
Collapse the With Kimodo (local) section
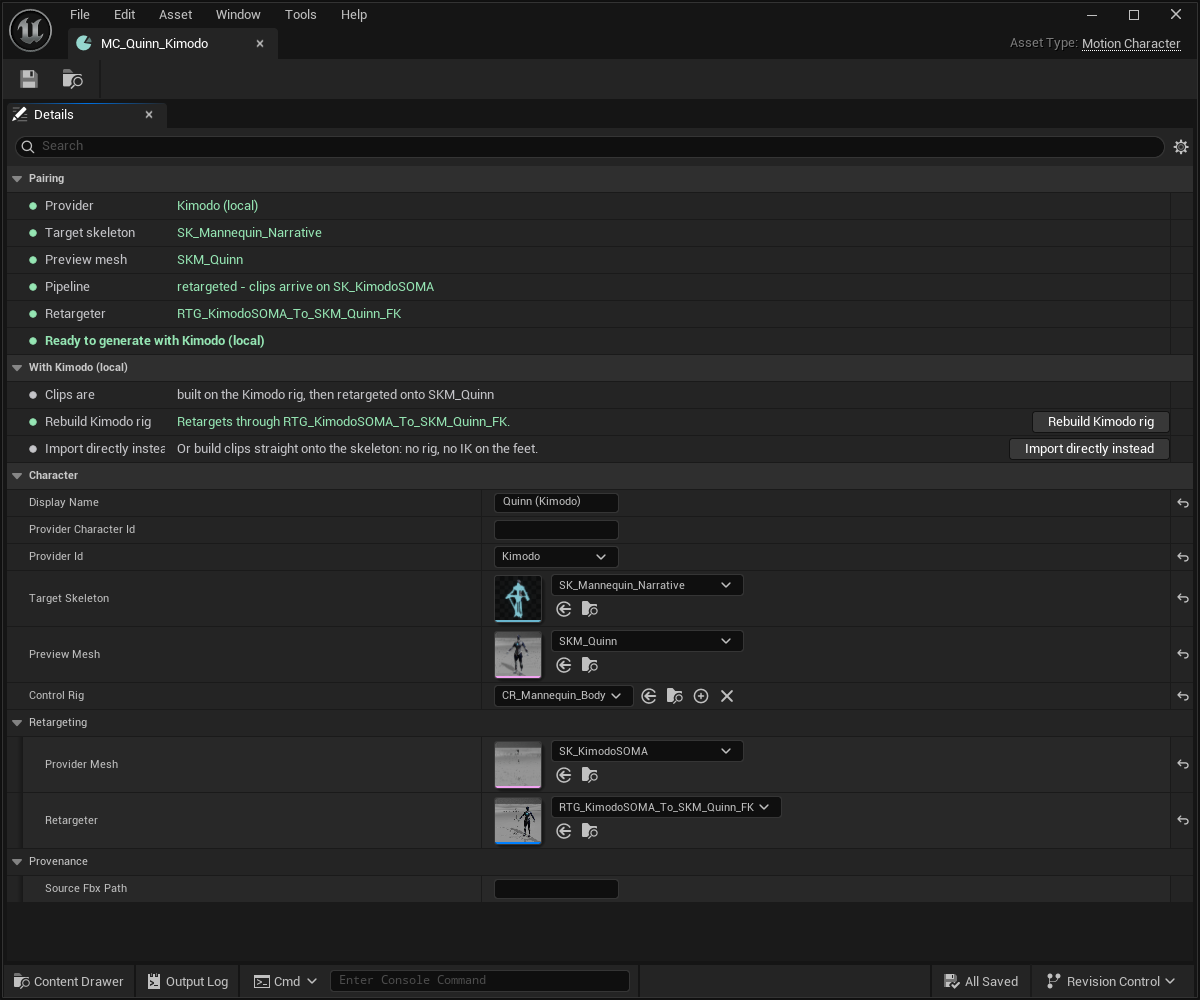18,368
